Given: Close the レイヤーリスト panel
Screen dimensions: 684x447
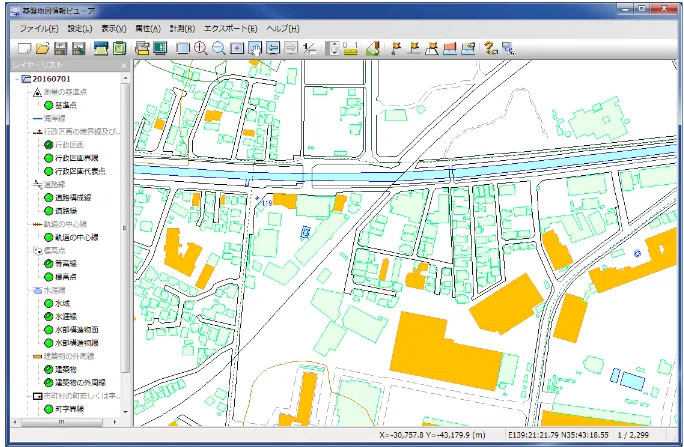Looking at the screenshot, I should point(123,65).
